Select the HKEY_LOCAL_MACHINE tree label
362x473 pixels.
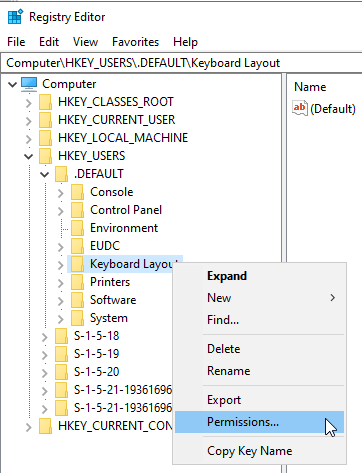click(x=123, y=138)
